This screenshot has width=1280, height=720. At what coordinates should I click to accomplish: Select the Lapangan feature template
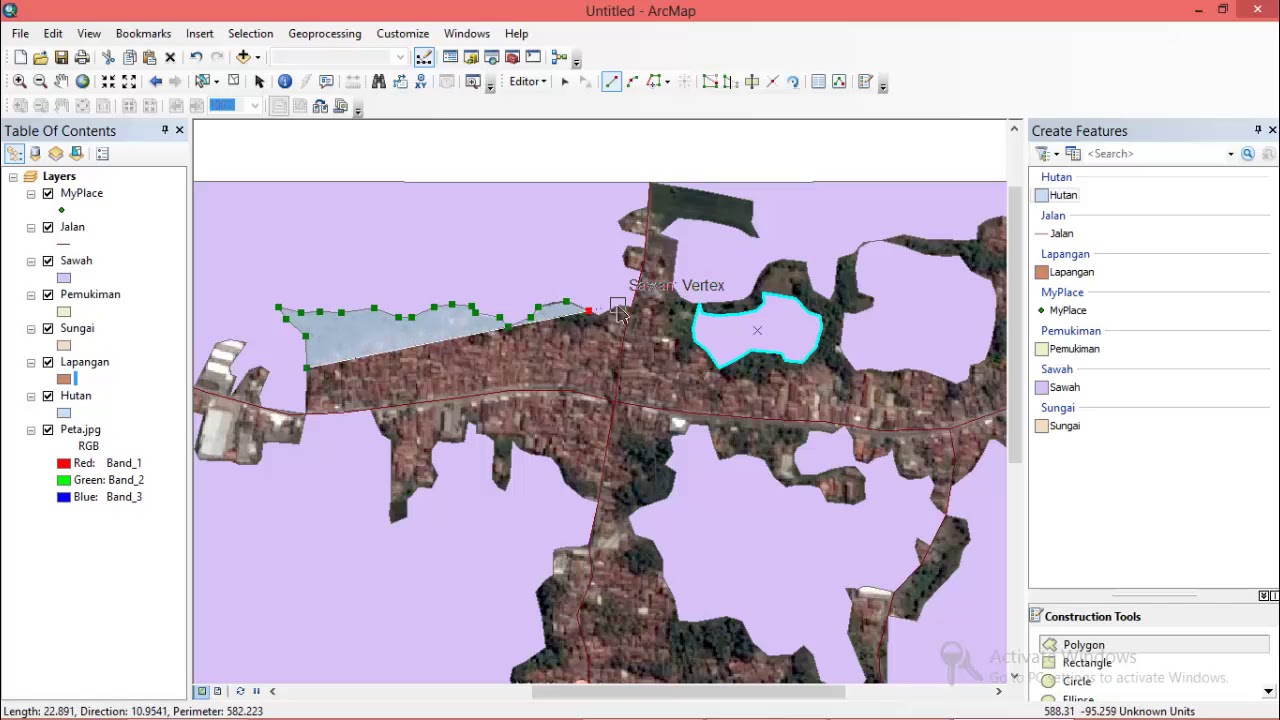click(1065, 272)
